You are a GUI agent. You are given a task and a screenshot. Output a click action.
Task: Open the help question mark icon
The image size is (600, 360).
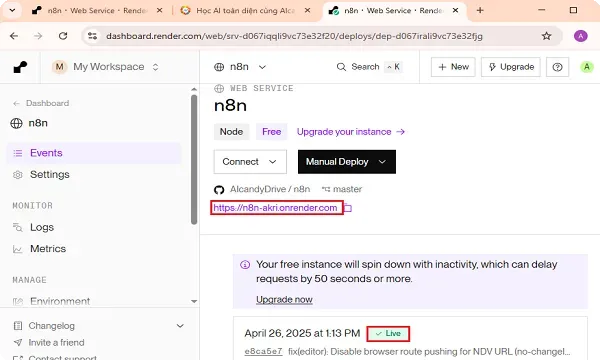click(x=558, y=67)
